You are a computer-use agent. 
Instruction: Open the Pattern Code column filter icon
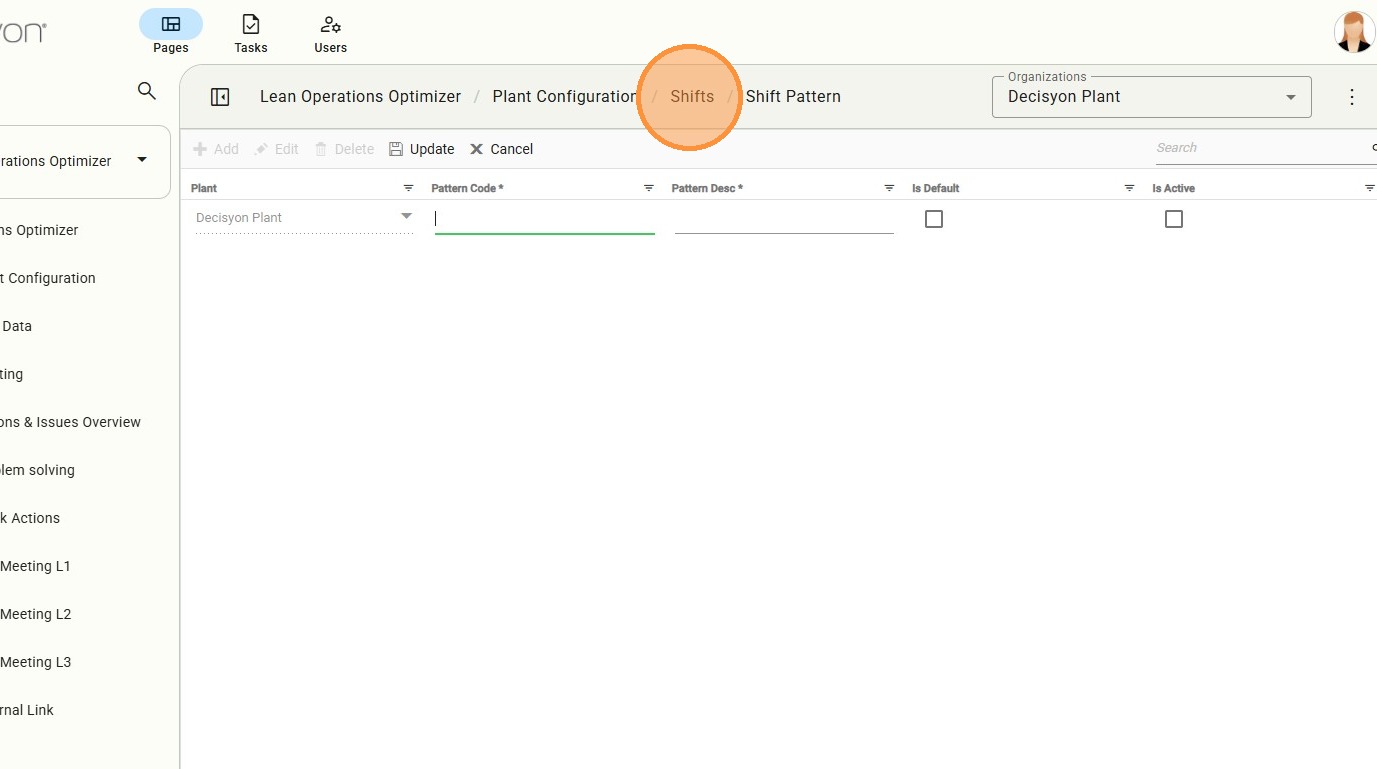click(x=648, y=188)
